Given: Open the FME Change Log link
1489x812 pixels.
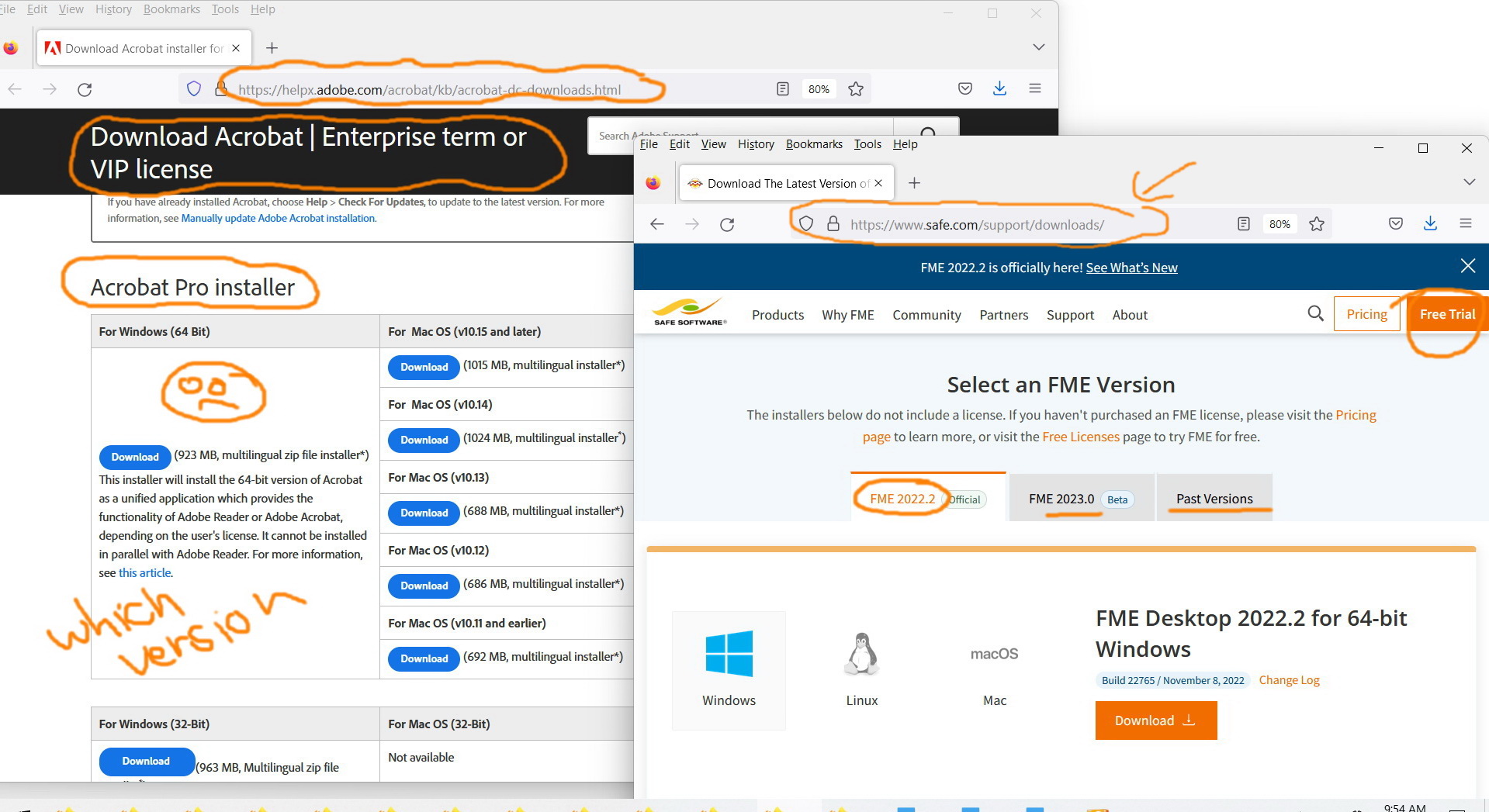Looking at the screenshot, I should 1289,680.
